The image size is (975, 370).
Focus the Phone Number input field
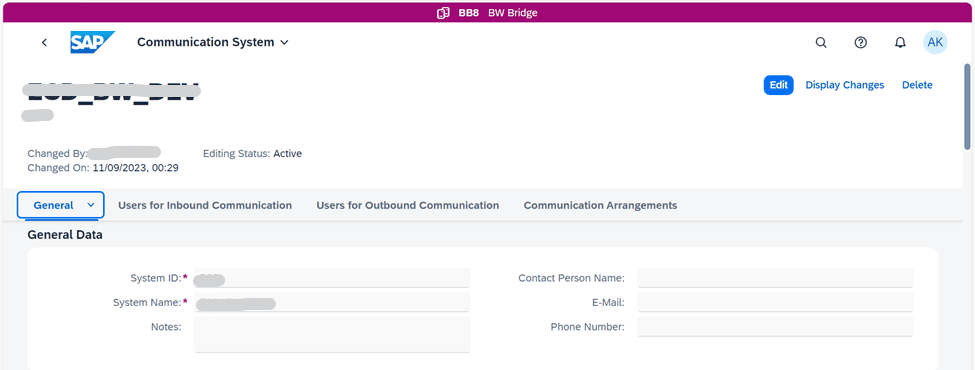[775, 326]
